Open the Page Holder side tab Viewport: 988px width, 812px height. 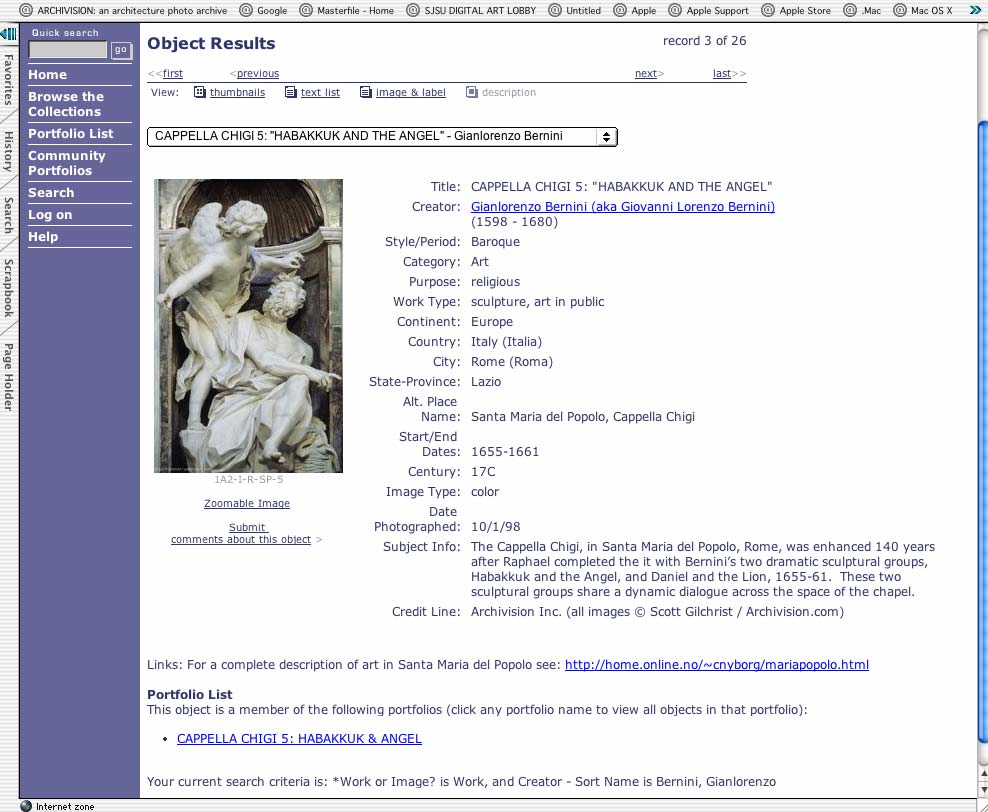(8, 377)
